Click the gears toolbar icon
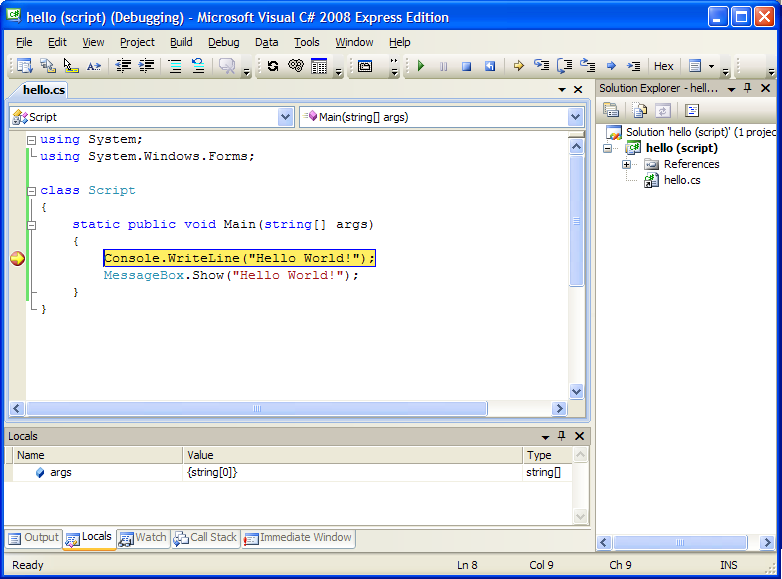The width and height of the screenshot is (782, 579). 296,66
